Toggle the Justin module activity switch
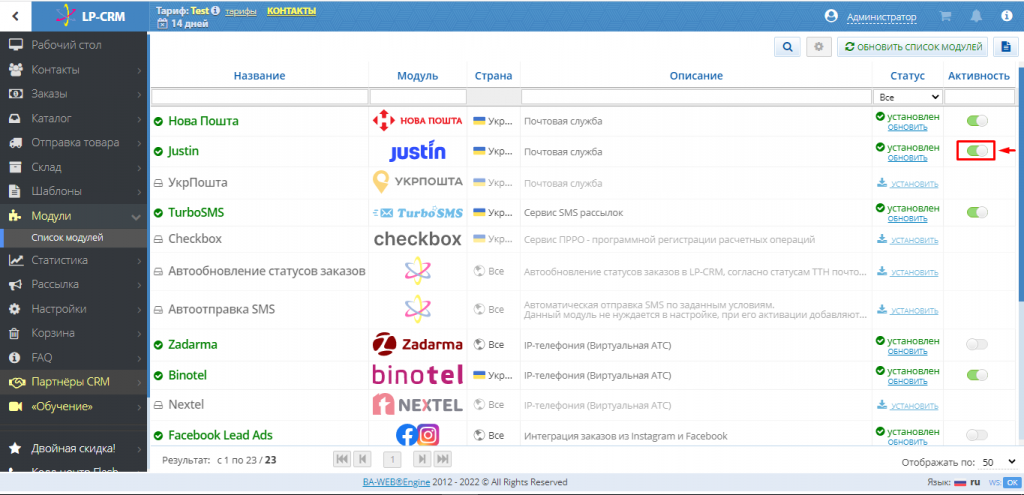The width and height of the screenshot is (1024, 495). pyautogui.click(x=976, y=151)
